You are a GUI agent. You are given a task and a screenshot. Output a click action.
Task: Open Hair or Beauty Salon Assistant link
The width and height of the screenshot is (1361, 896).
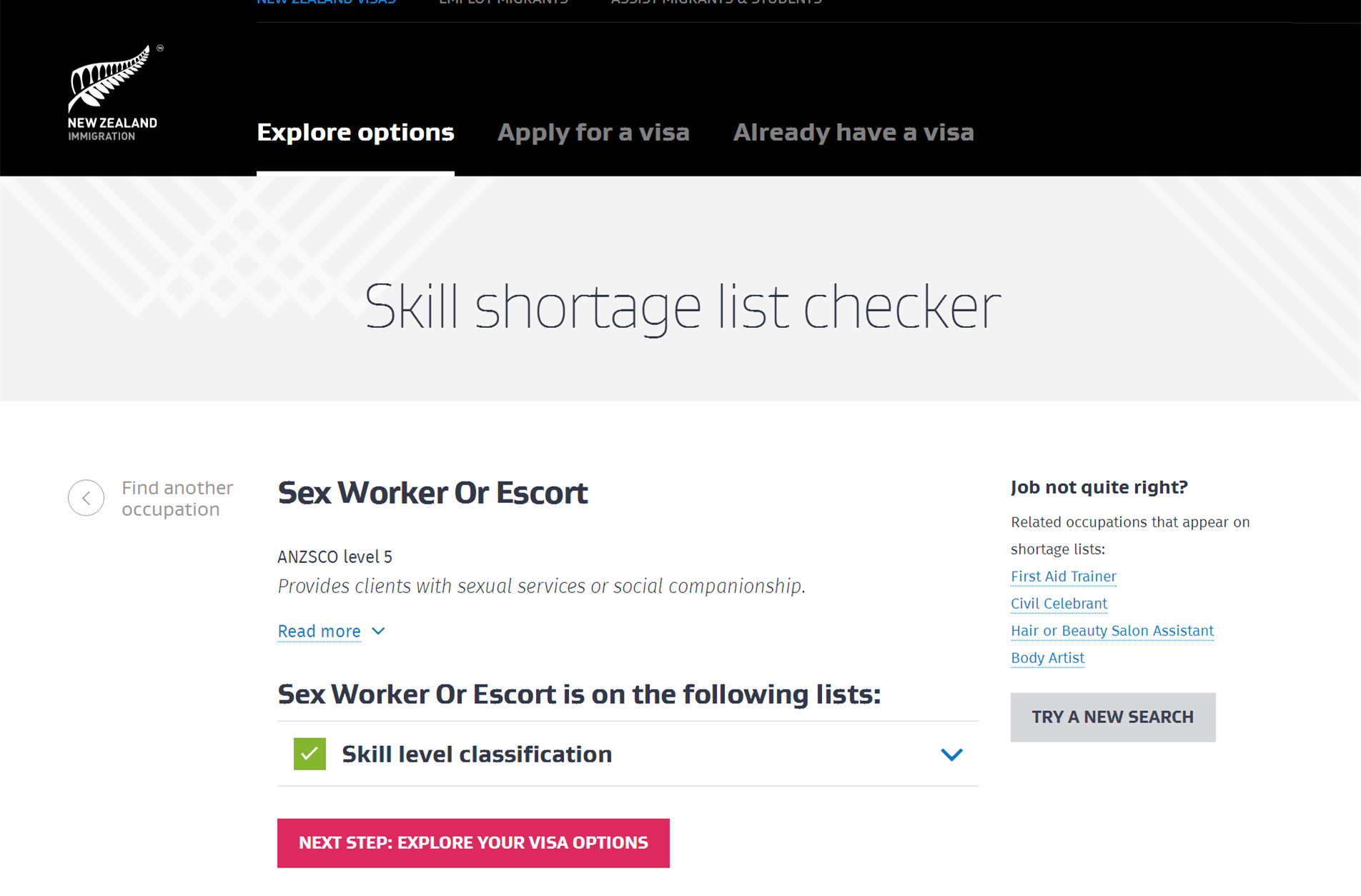pos(1112,631)
